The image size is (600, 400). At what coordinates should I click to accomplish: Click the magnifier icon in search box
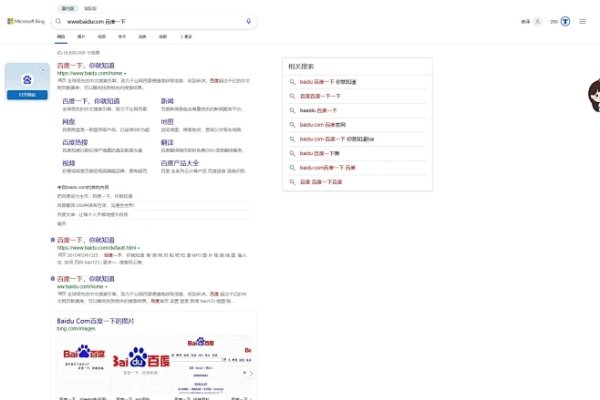pos(61,21)
